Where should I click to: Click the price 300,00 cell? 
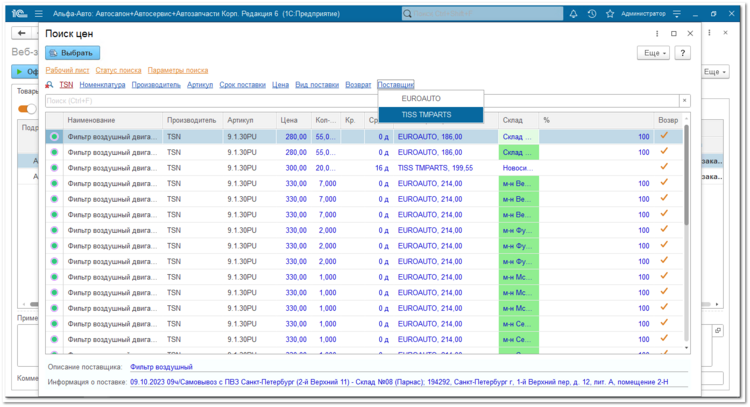point(294,168)
